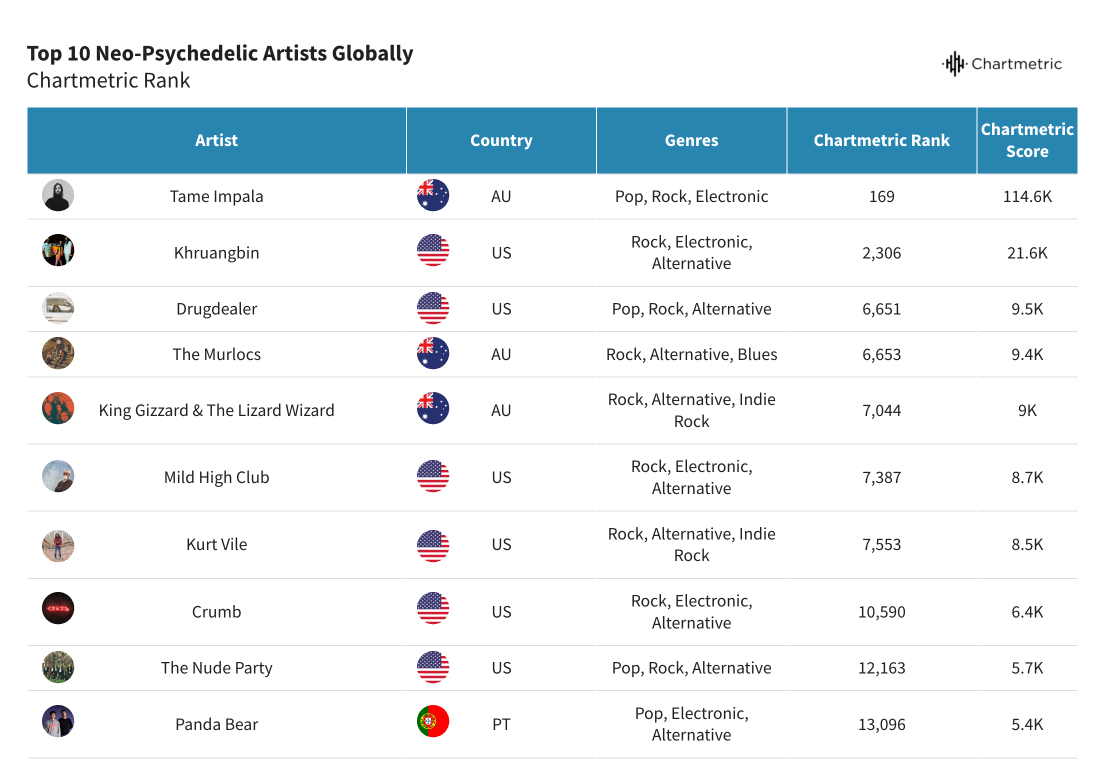Click the Portugal flag in Panda Bear's row
Screen dimensions: 1095x778
(433, 722)
